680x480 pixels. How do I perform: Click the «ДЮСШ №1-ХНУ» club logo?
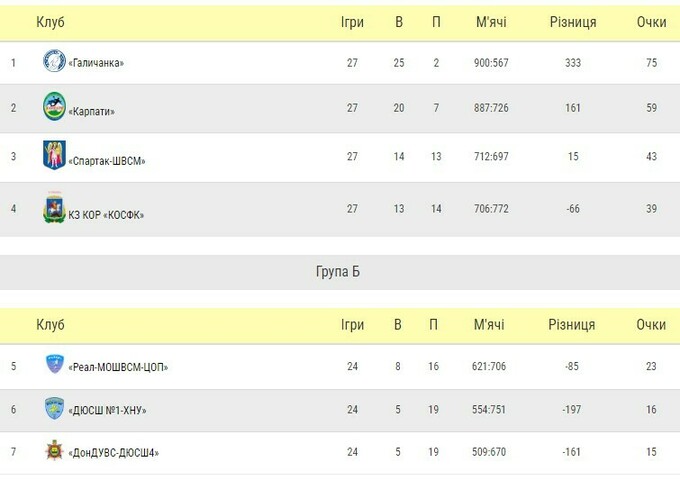tap(54, 409)
